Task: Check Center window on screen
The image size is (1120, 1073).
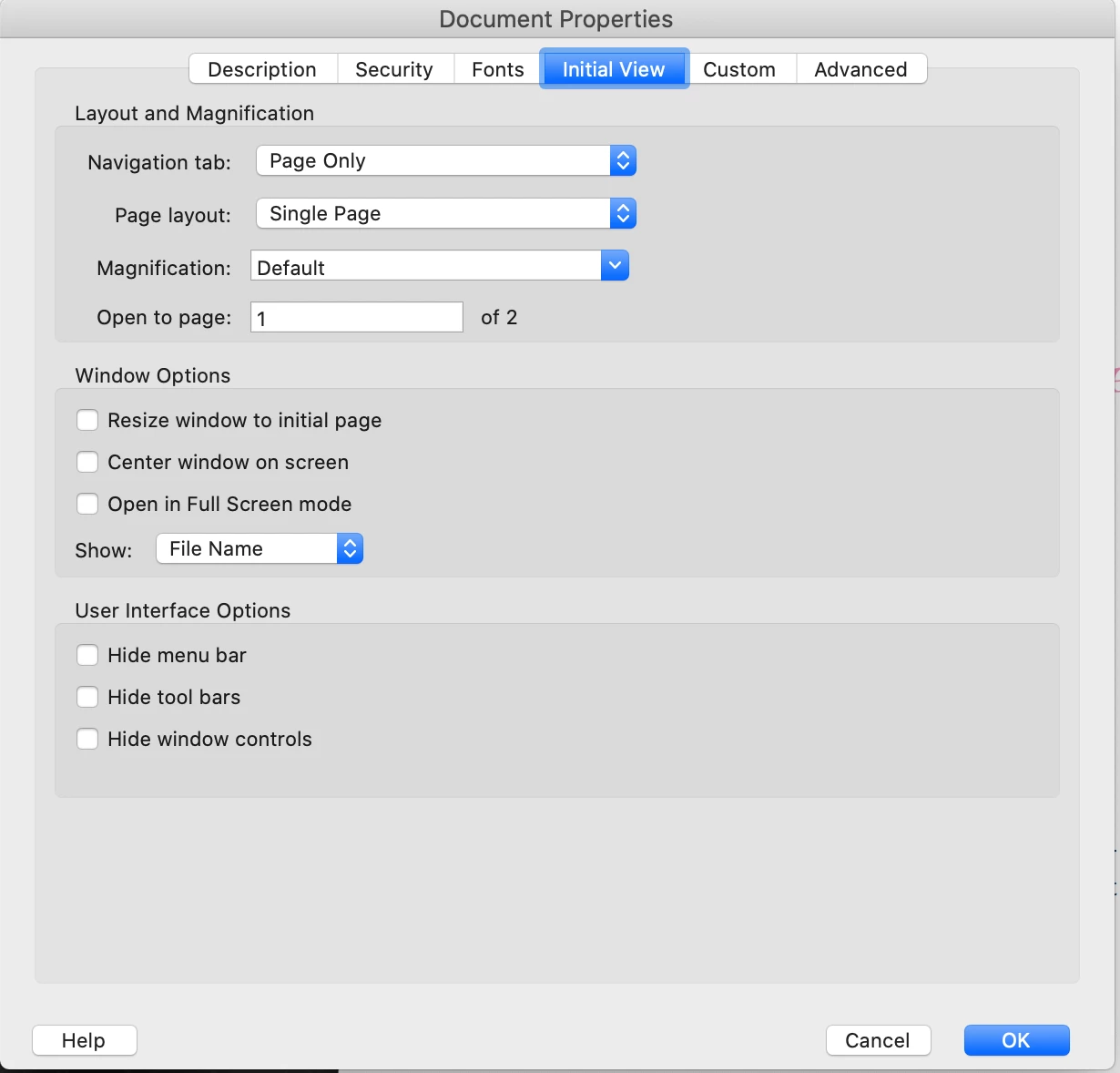Action: coord(87,462)
